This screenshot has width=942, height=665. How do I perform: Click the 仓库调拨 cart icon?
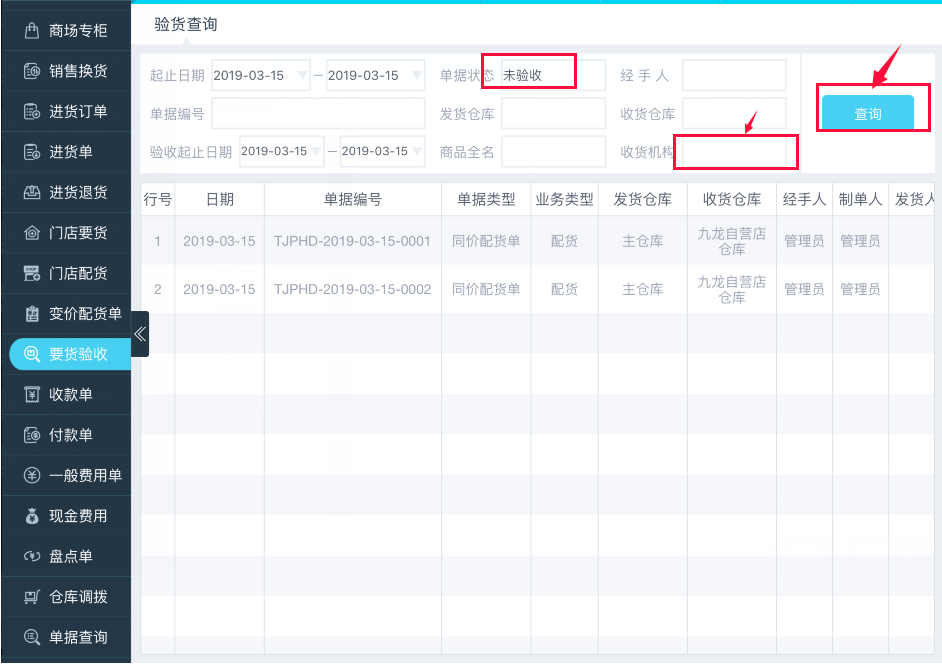click(x=32, y=597)
